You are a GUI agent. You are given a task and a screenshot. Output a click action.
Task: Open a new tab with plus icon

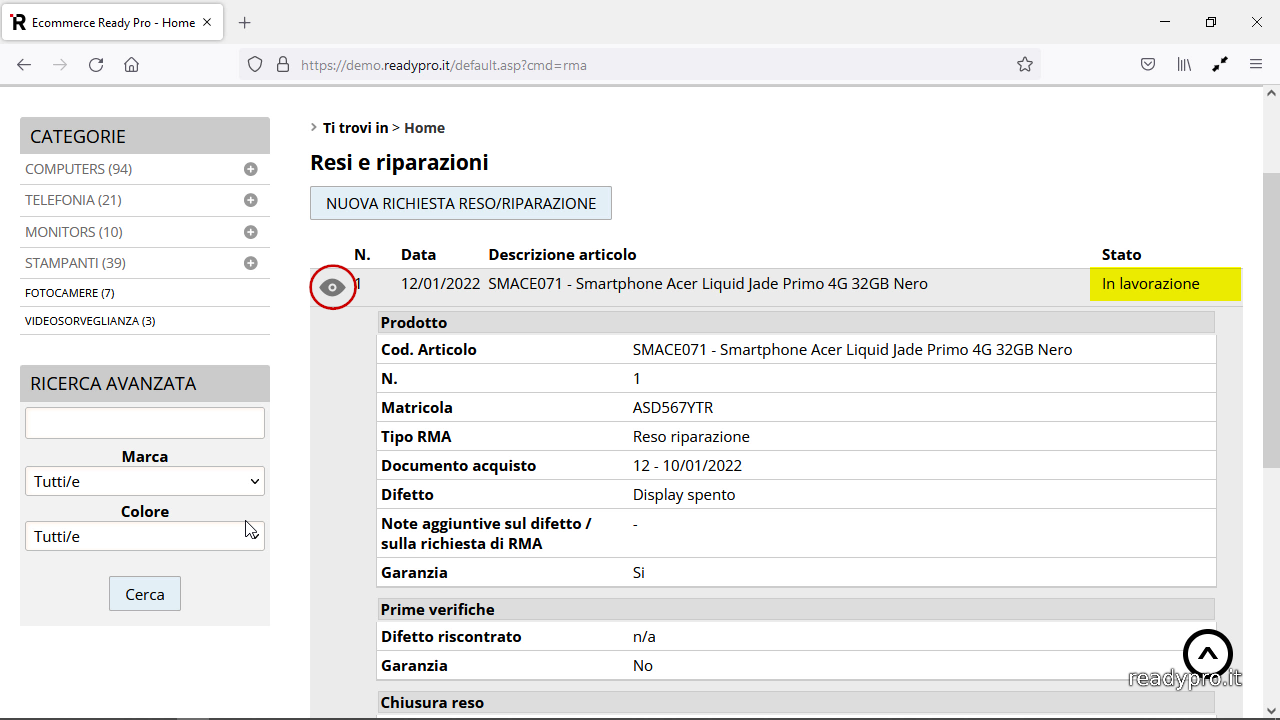point(245,22)
